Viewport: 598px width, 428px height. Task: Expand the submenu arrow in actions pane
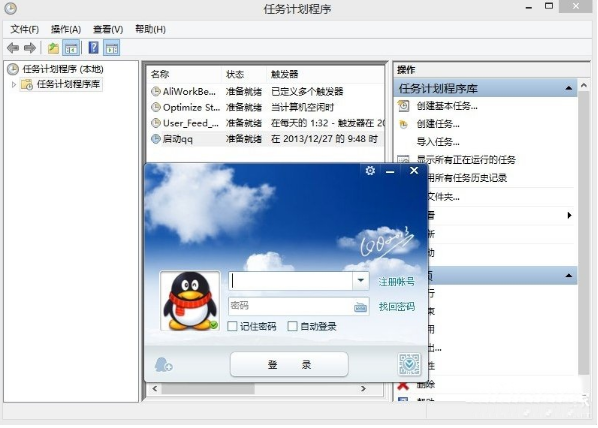pyautogui.click(x=569, y=216)
